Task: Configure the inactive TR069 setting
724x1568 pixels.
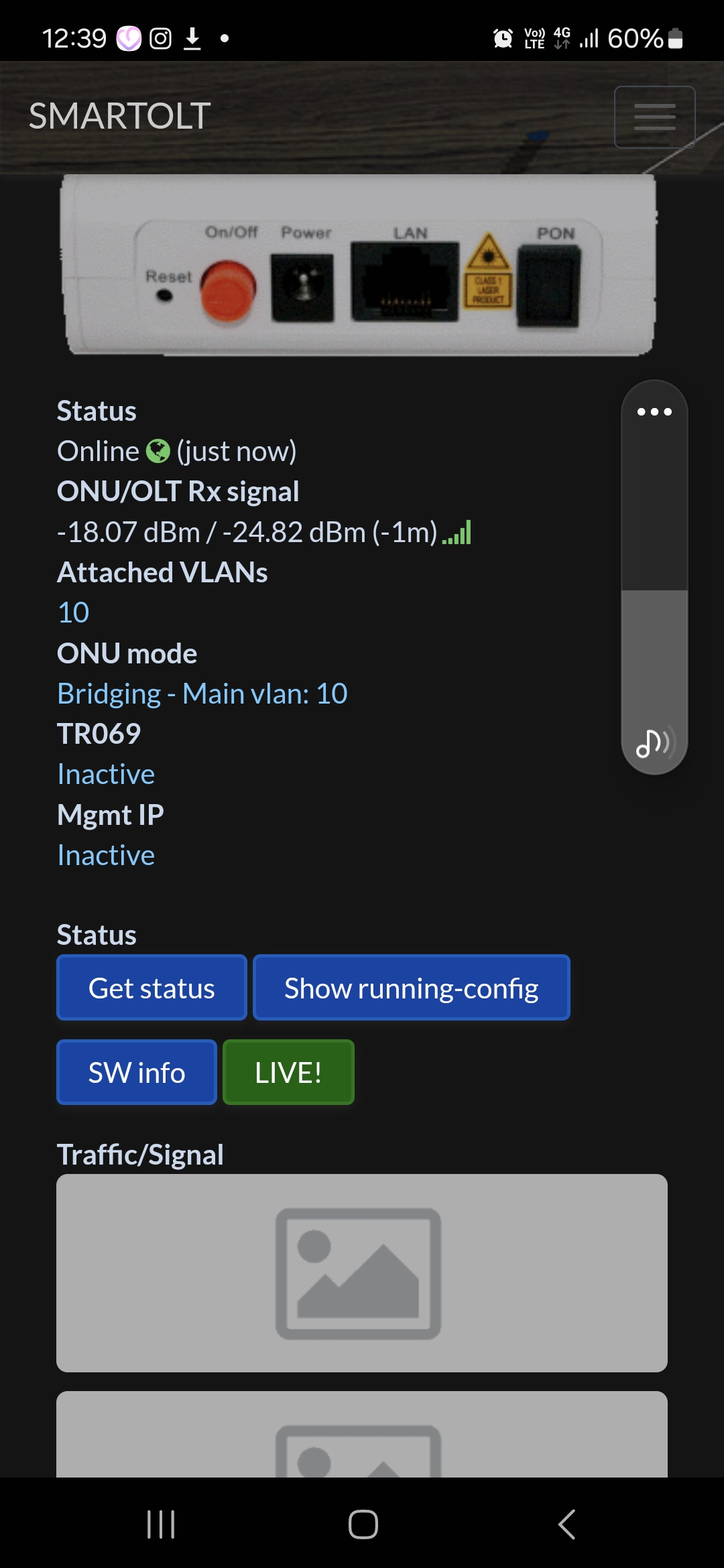Action: 106,774
